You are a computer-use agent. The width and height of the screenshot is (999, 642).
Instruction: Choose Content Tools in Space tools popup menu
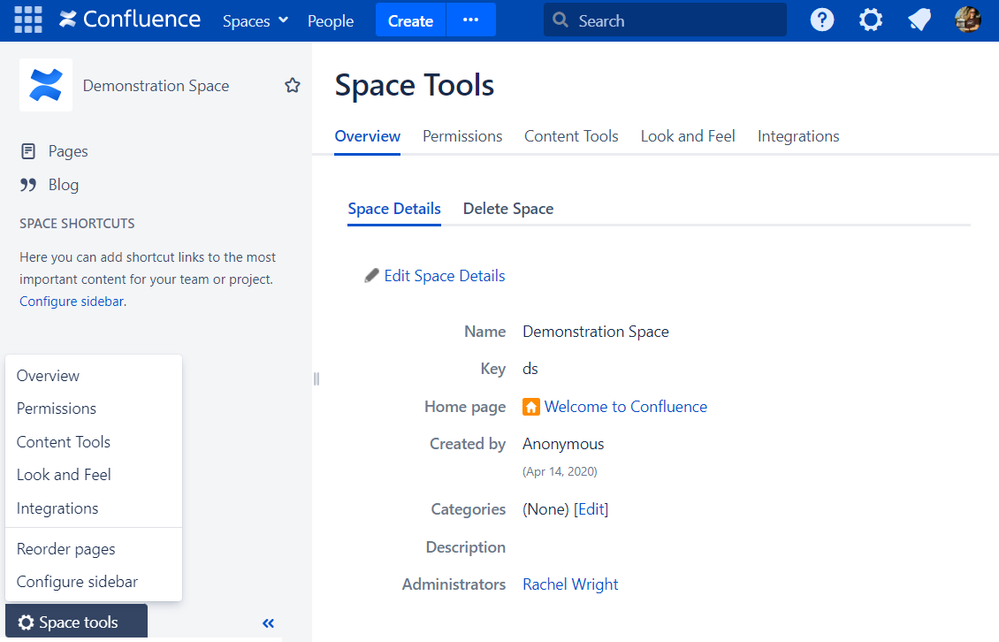[94, 442]
